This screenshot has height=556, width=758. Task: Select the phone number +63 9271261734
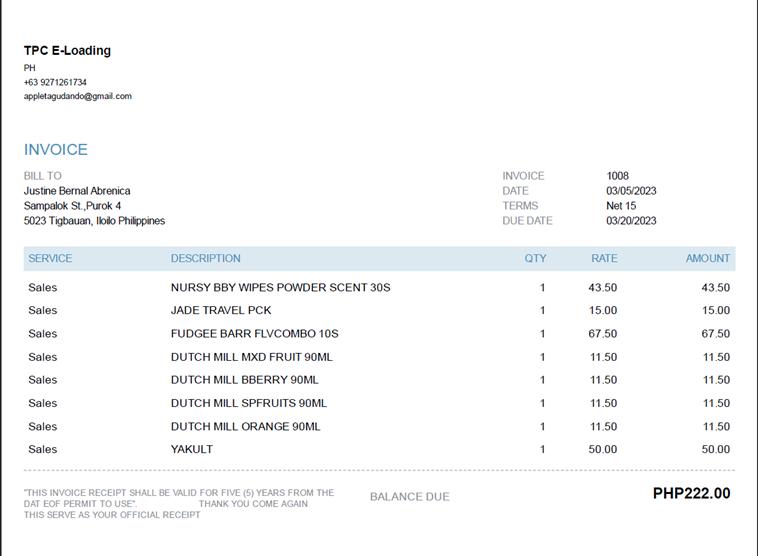pos(55,82)
